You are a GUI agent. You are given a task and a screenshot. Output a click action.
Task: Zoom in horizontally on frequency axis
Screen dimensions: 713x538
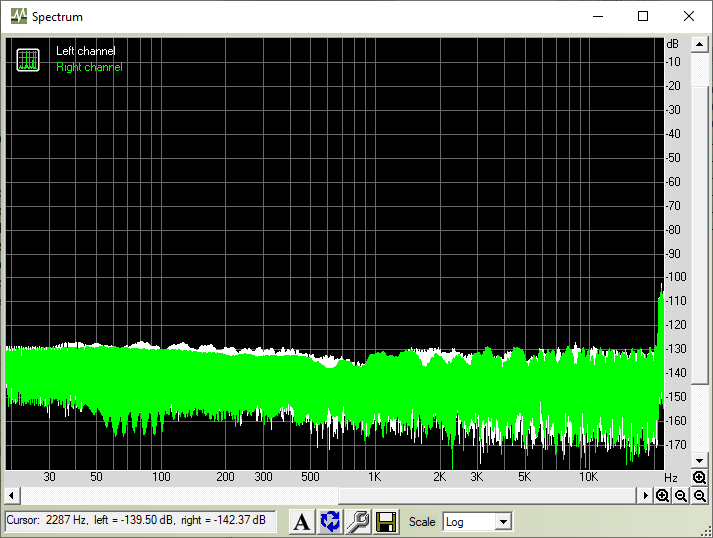(662, 496)
